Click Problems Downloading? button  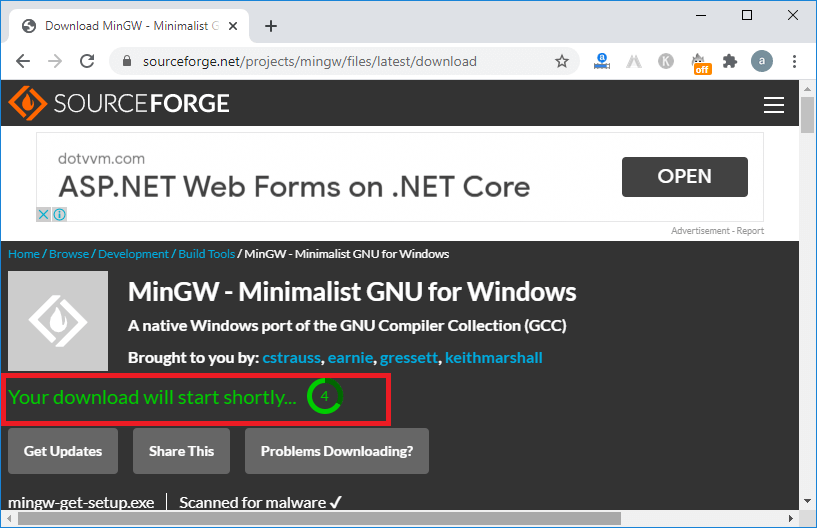coord(337,451)
